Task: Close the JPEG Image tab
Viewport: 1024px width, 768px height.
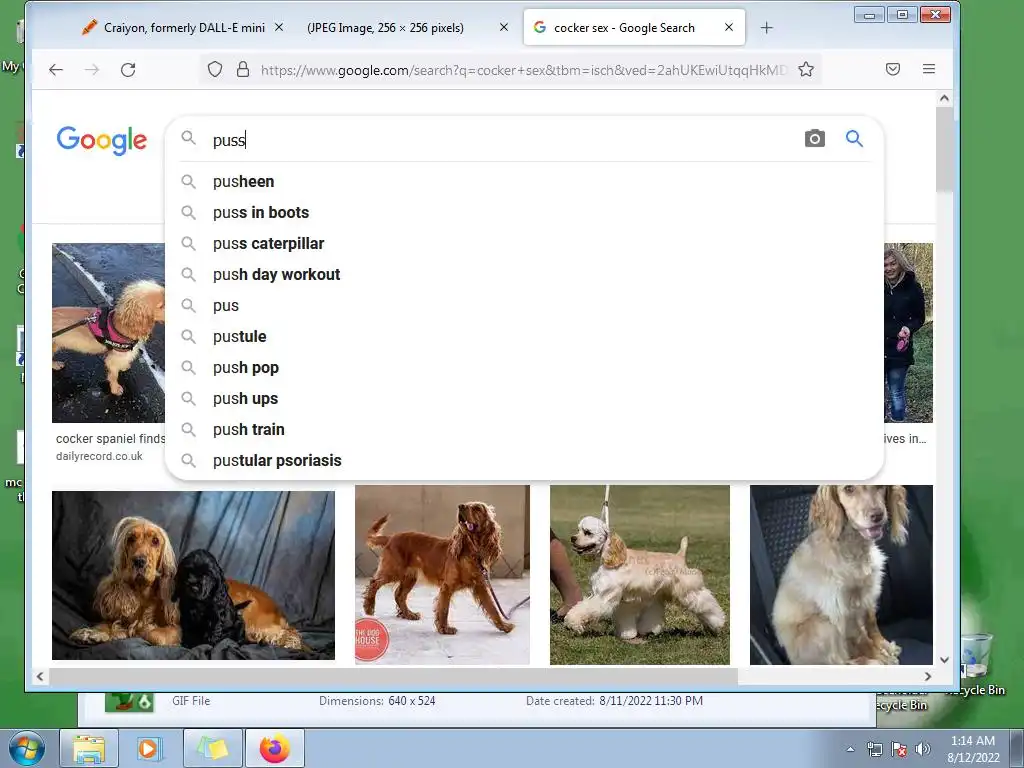Action: tap(504, 27)
